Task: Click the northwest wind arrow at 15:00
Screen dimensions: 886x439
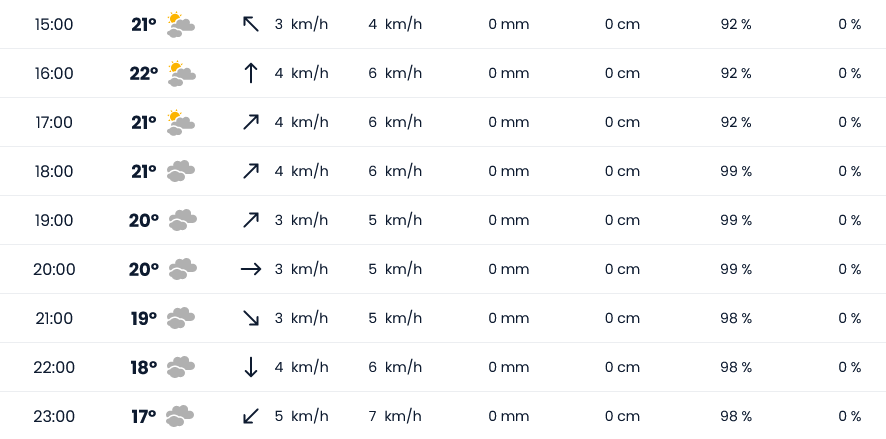Action: (251, 24)
